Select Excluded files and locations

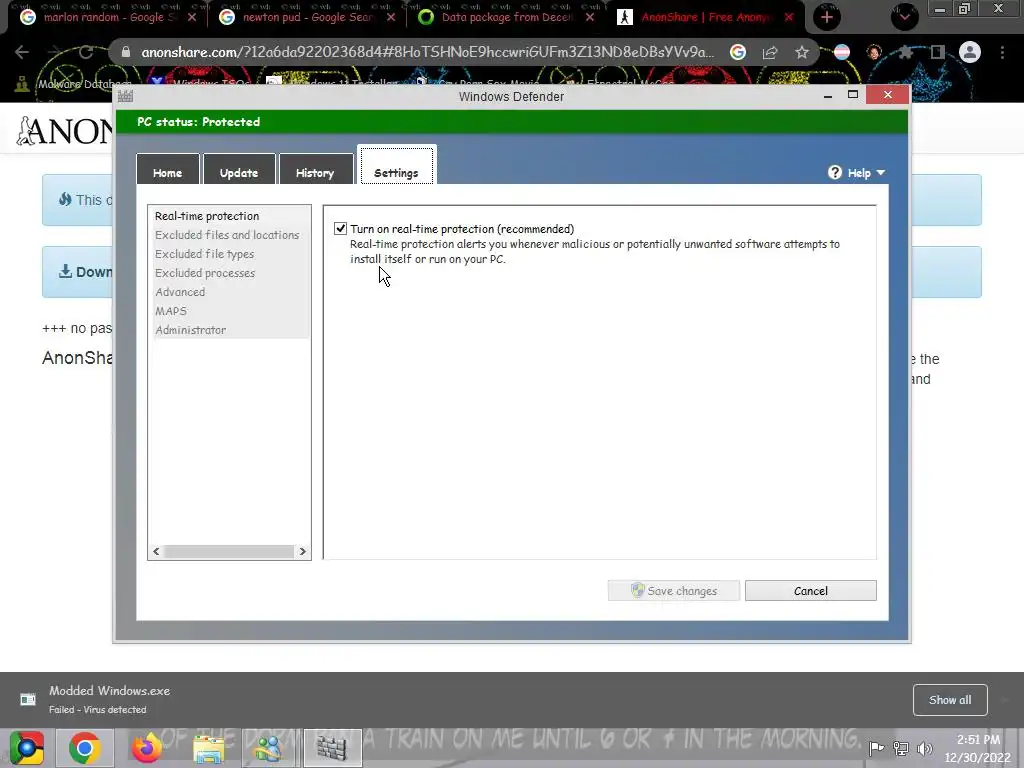[227, 235]
